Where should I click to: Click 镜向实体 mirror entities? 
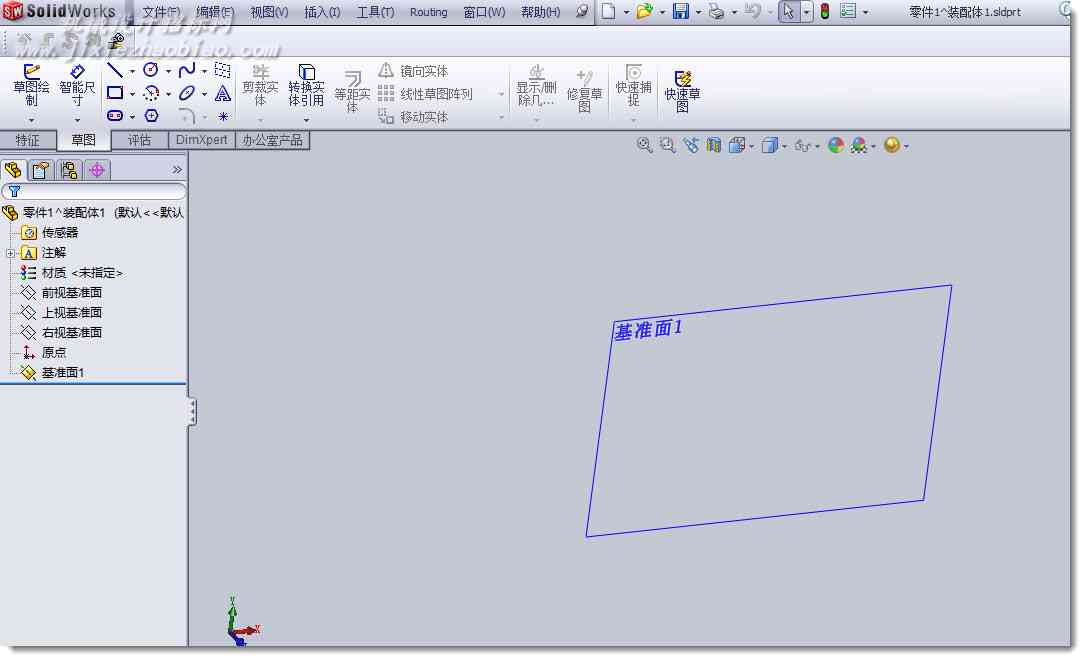click(x=414, y=71)
